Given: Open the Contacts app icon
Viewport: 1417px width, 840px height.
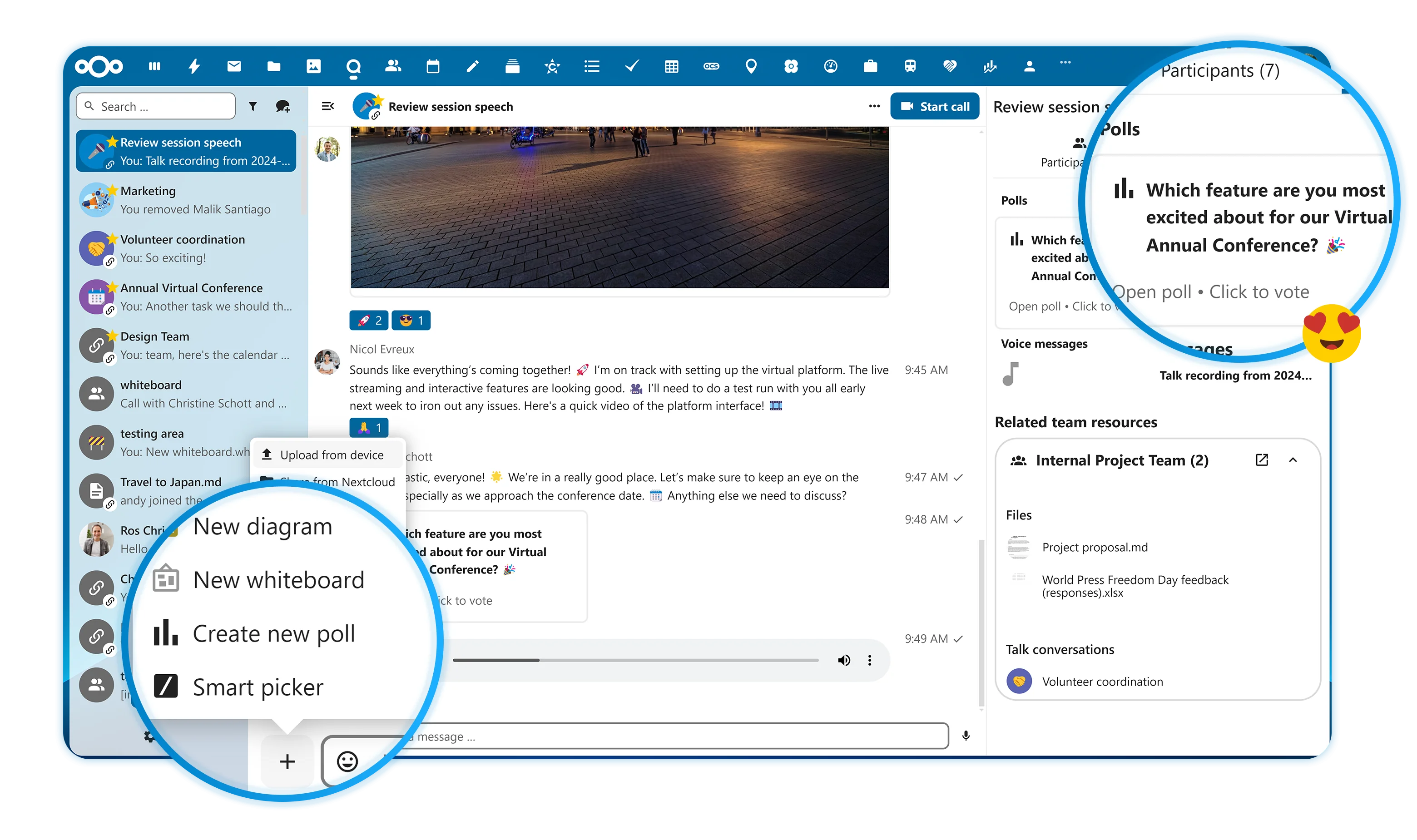Looking at the screenshot, I should click(393, 66).
